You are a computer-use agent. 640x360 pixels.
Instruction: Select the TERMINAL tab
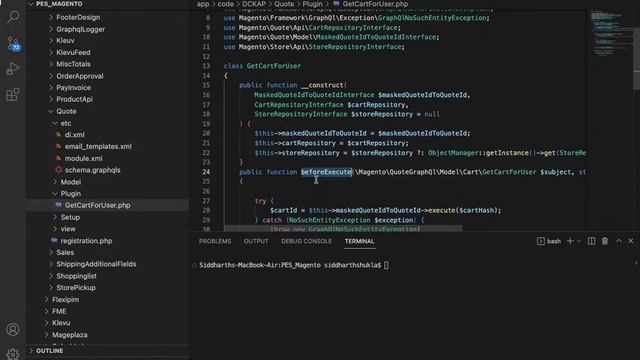(359, 241)
